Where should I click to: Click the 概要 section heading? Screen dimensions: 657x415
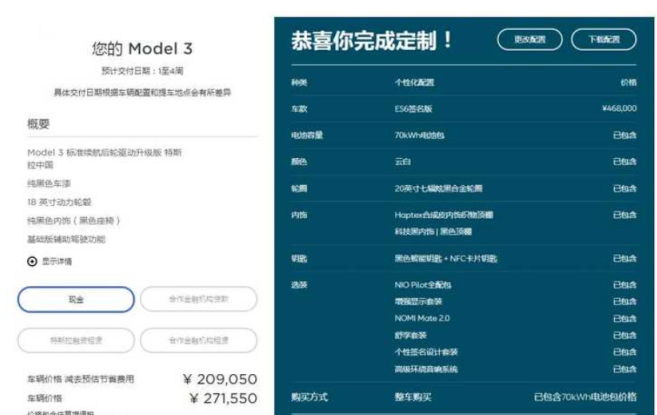(38, 125)
